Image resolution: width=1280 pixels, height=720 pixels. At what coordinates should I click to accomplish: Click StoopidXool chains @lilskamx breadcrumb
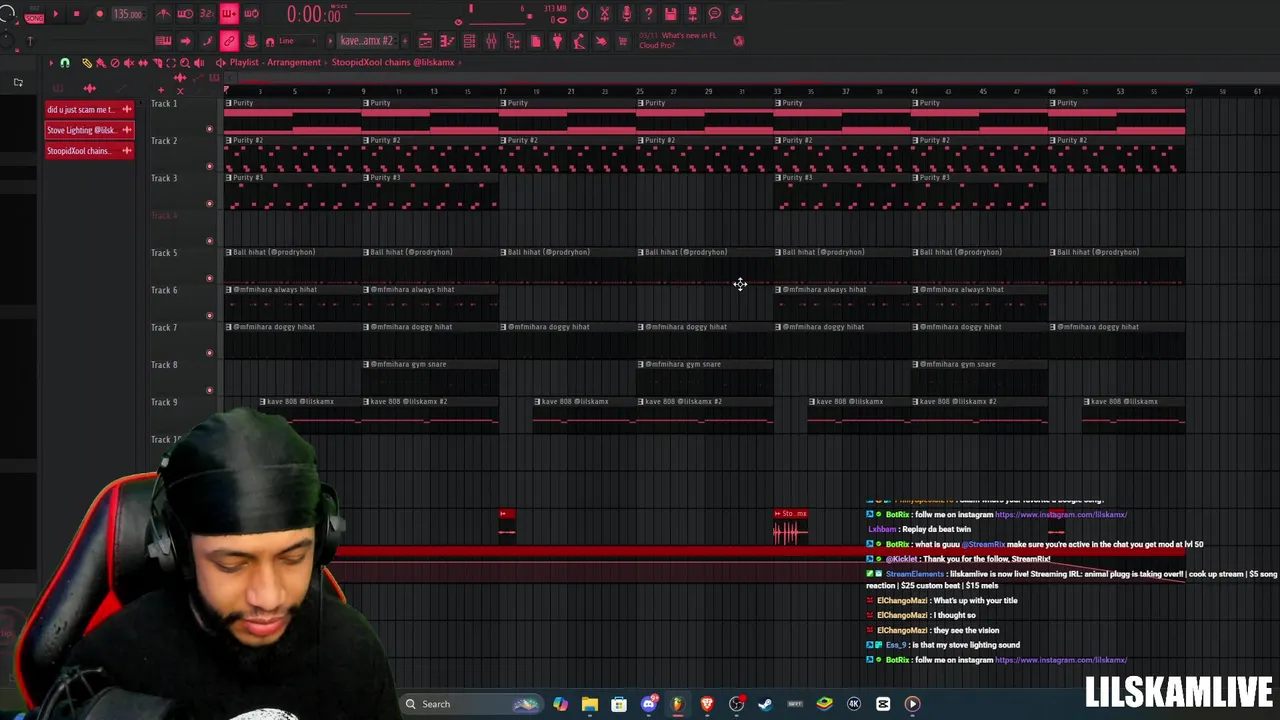(393, 62)
